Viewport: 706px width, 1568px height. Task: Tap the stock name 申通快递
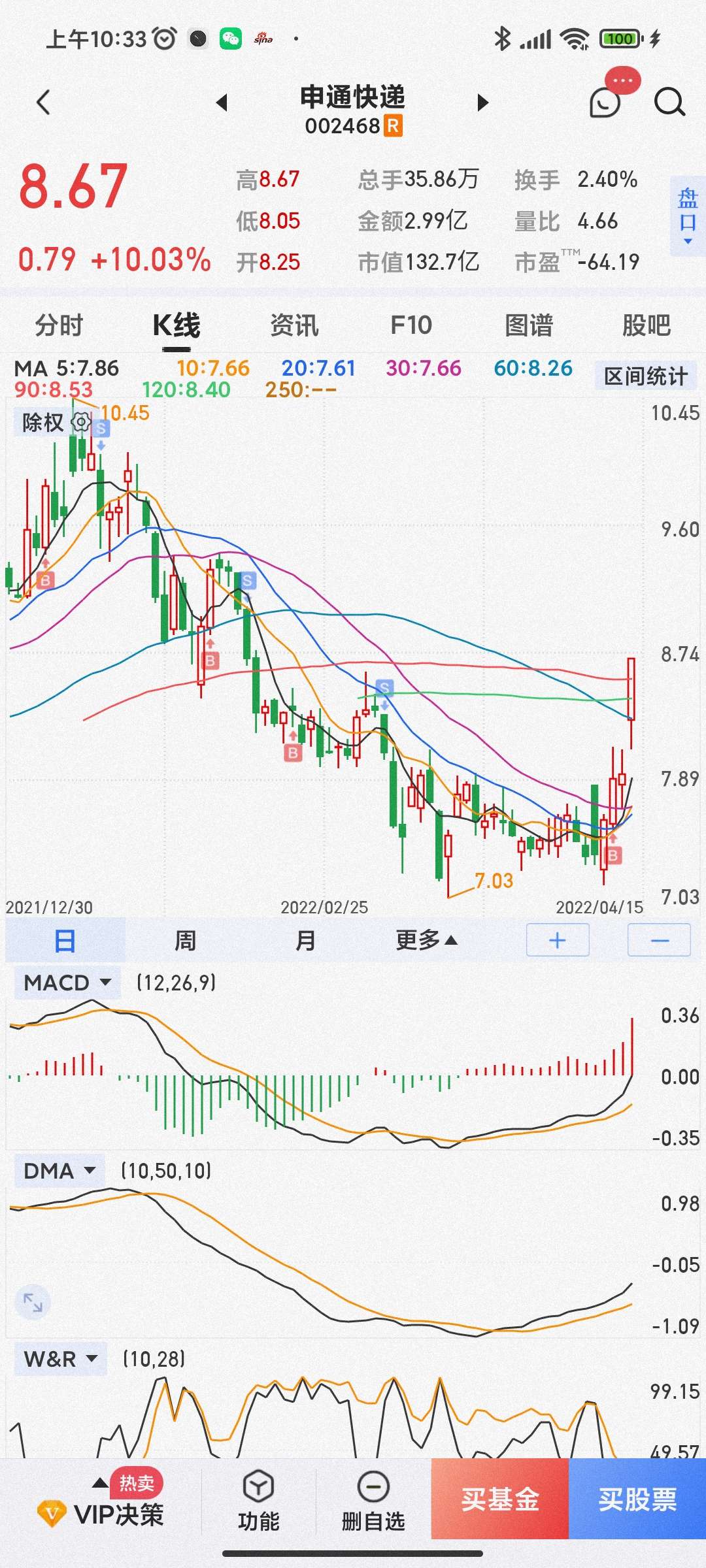point(353,97)
